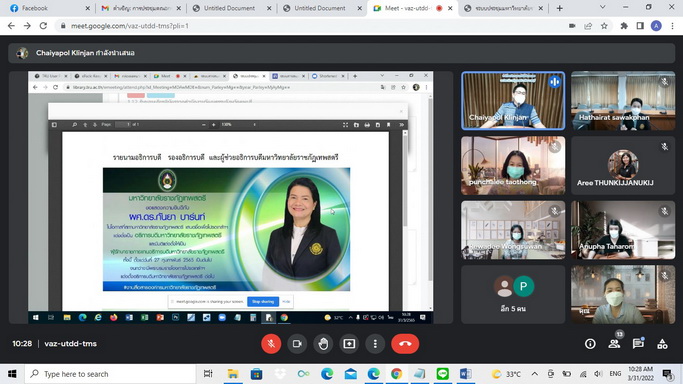Show hidden system tray icons
This screenshot has width=683, height=384.
click(x=534, y=374)
